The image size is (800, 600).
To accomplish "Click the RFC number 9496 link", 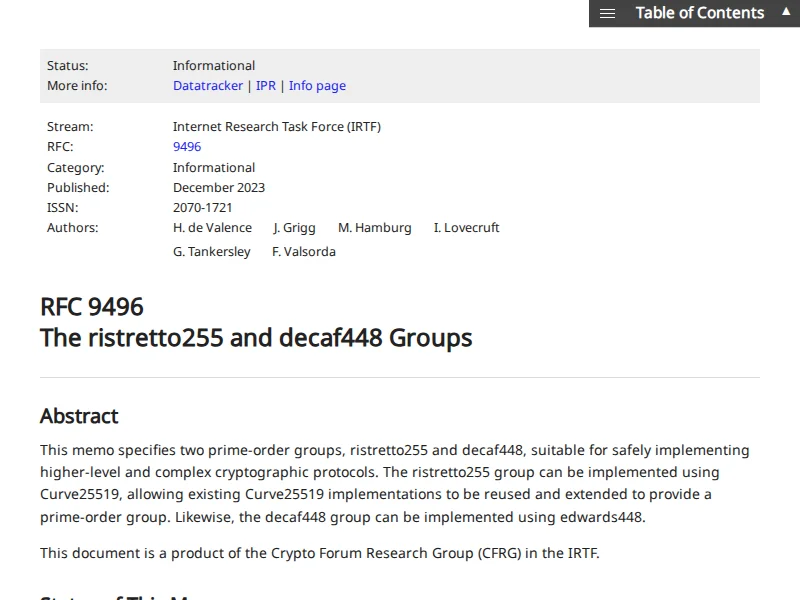I will click(x=187, y=147).
